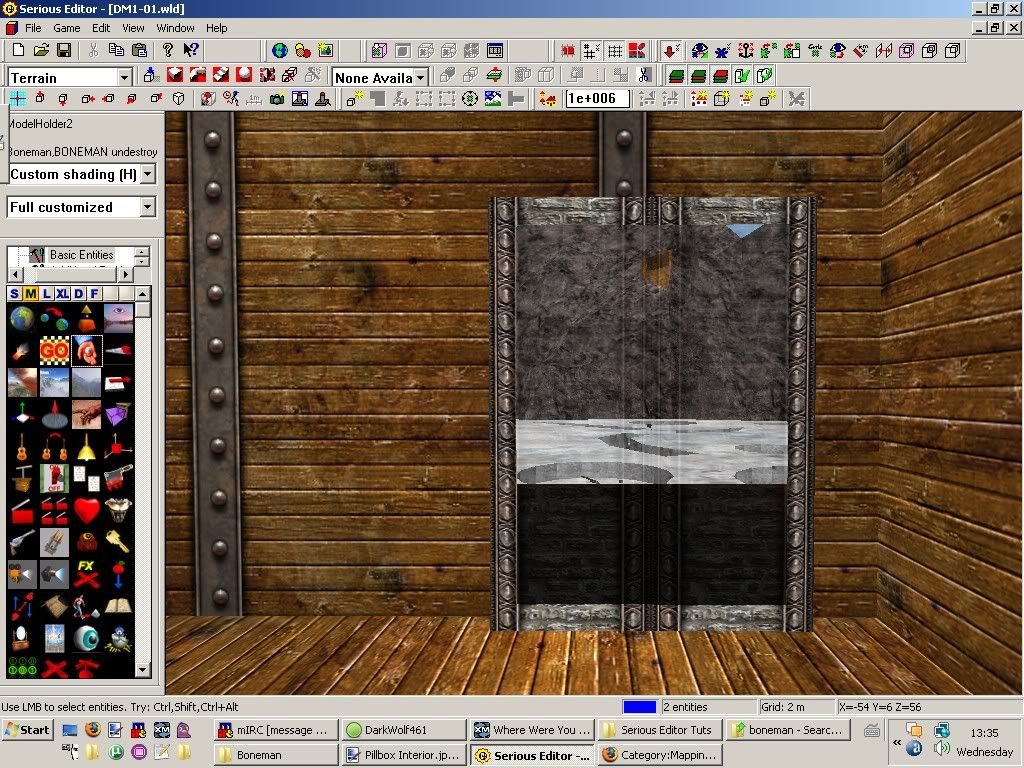Viewport: 1024px width, 768px height.
Task: Click the ModelHolder2 property text
Action: click(x=40, y=124)
